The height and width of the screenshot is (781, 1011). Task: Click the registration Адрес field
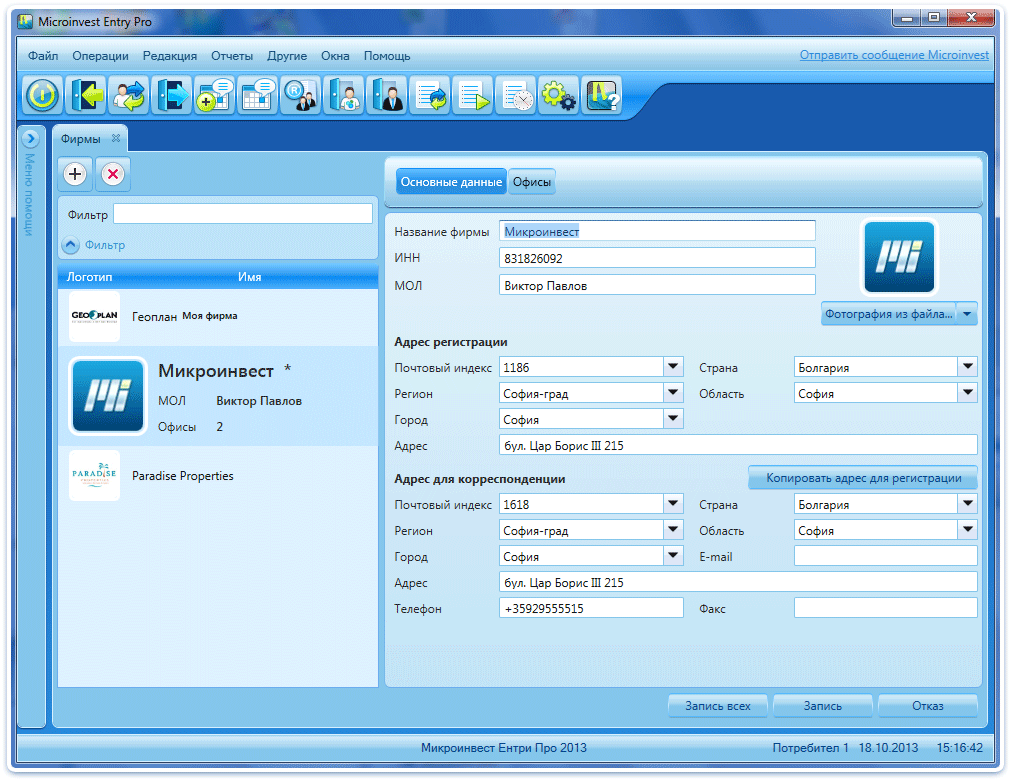[x=738, y=445]
